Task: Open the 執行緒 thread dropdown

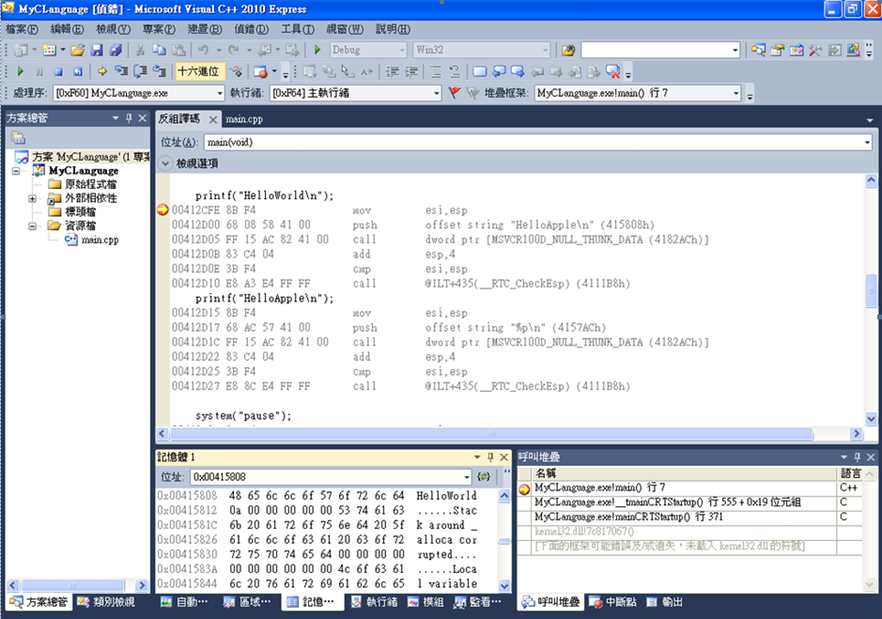Action: (436, 93)
